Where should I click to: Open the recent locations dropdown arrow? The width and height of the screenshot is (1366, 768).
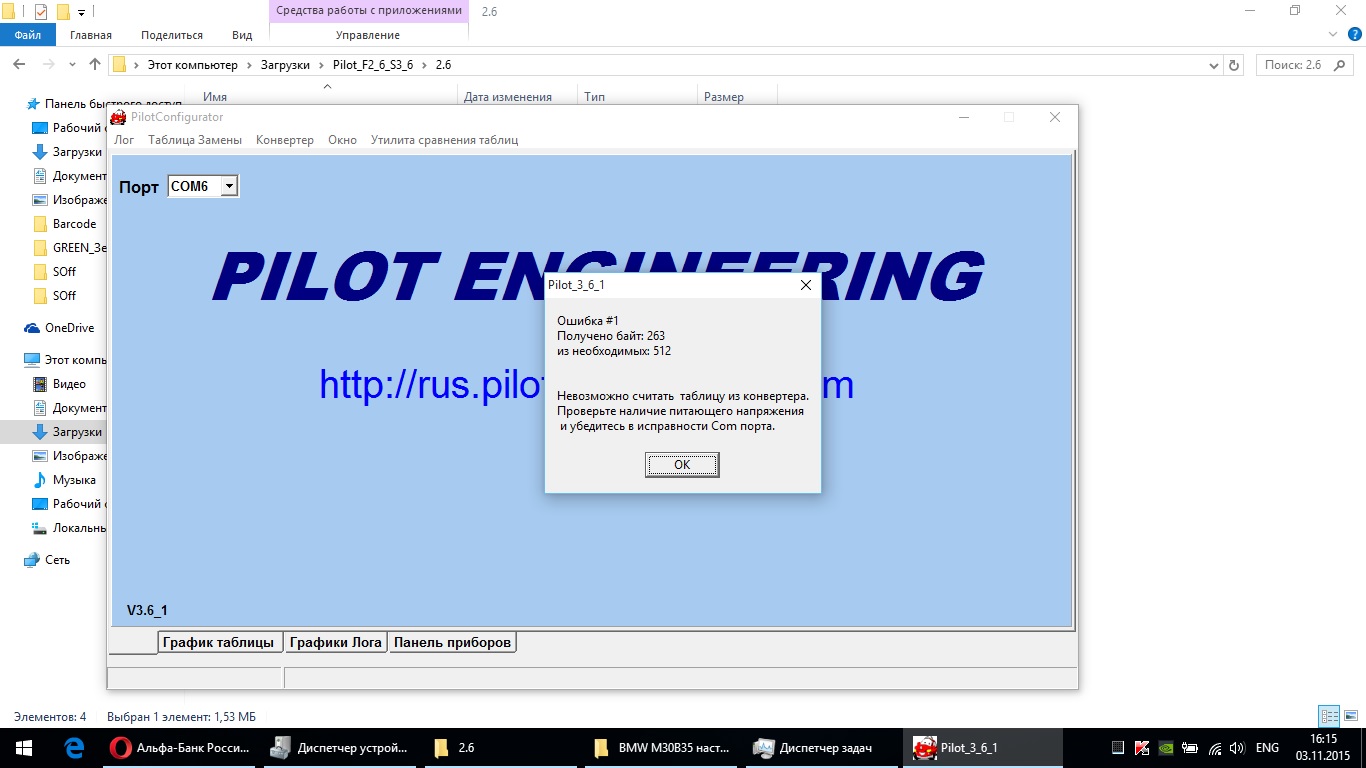coord(73,65)
